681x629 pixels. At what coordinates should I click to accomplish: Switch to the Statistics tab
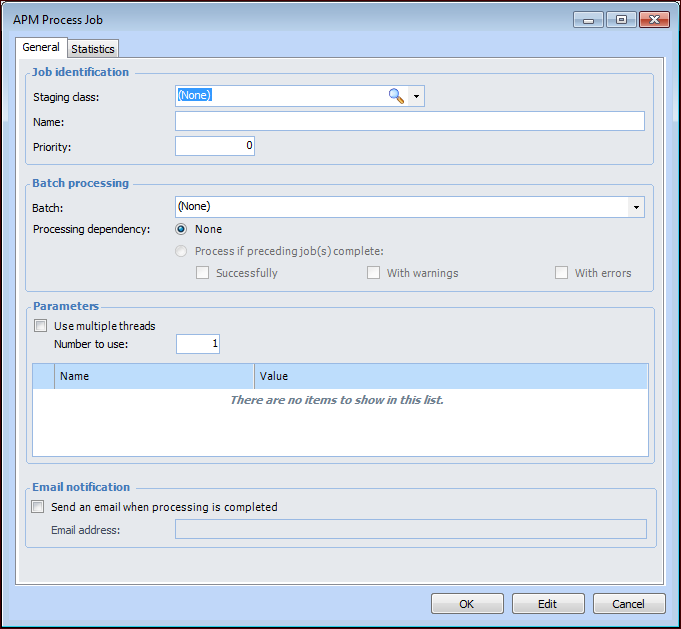[x=93, y=49]
